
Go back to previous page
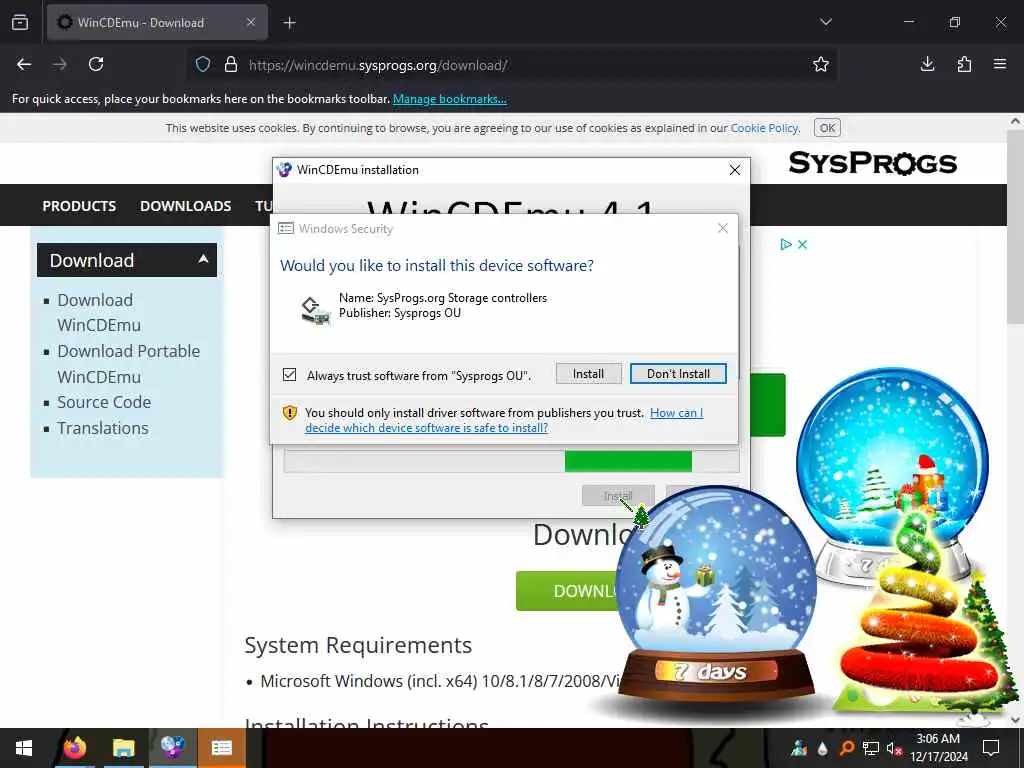(x=24, y=64)
